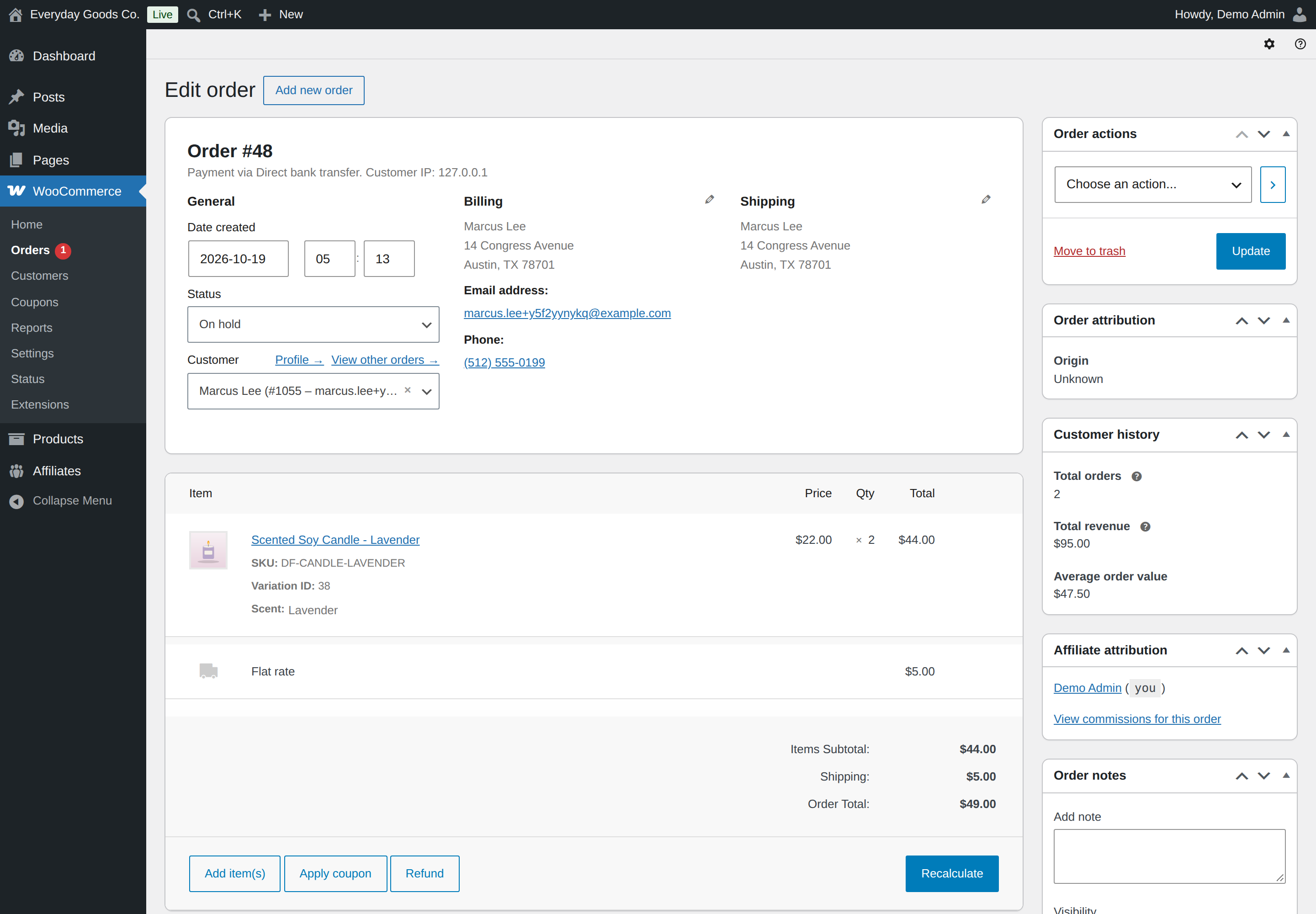Viewport: 1316px width, 914px height.
Task: Click New in the admin bar
Action: [281, 14]
